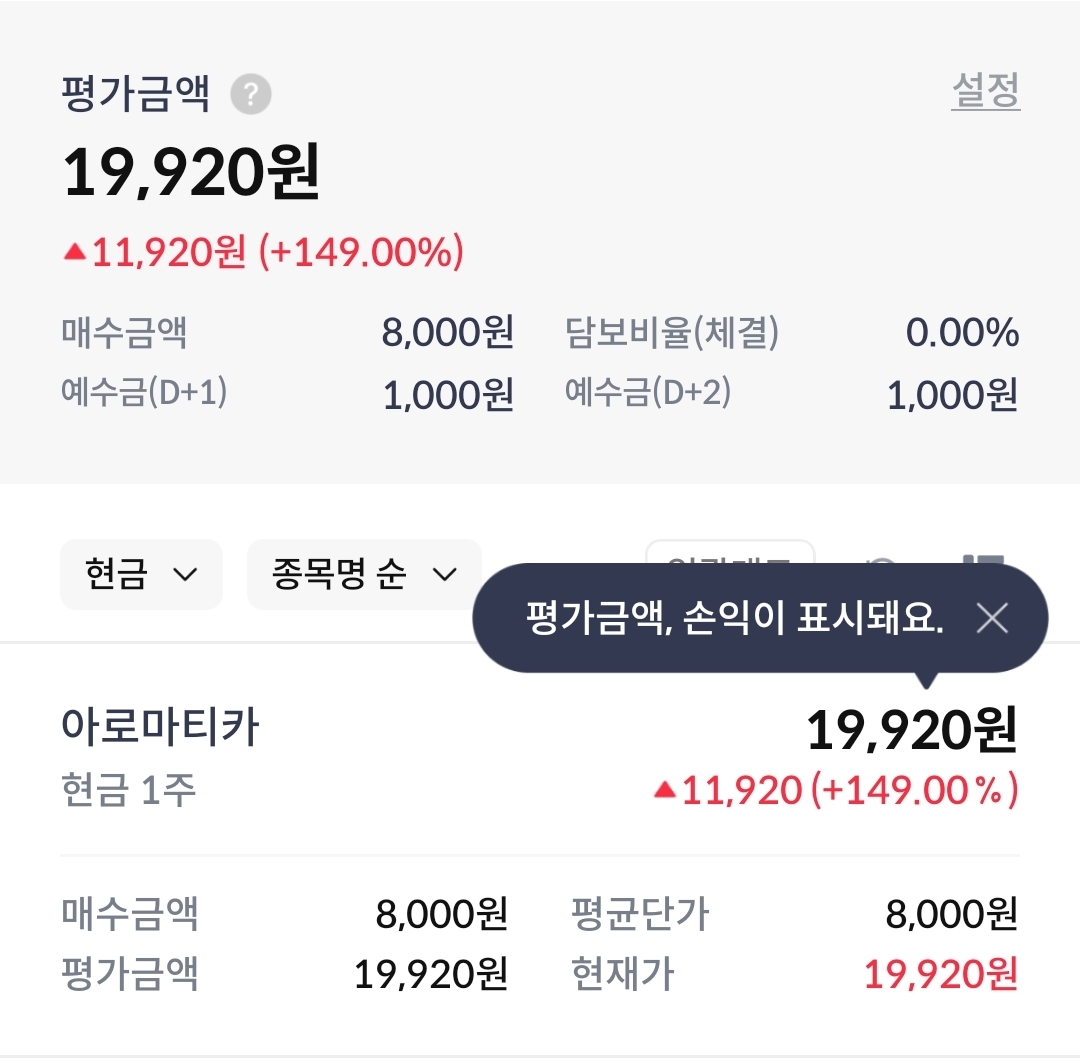
Task: Tap the 매수금액 label in the top summary
Action: pyautogui.click(x=124, y=333)
